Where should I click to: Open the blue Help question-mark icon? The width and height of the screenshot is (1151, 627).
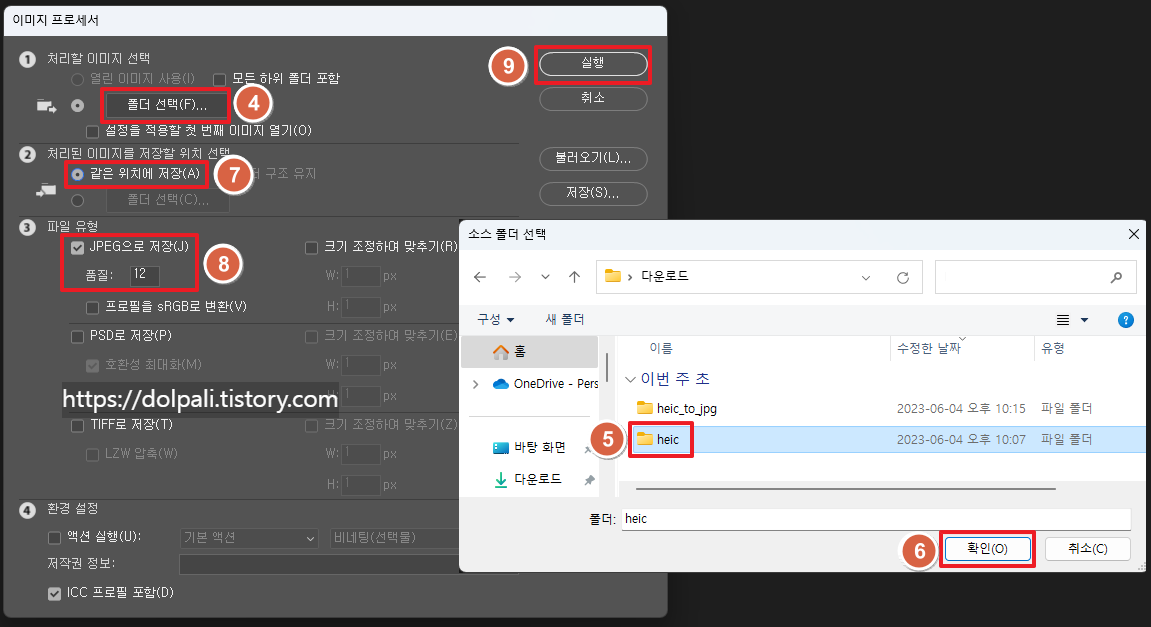(x=1125, y=319)
